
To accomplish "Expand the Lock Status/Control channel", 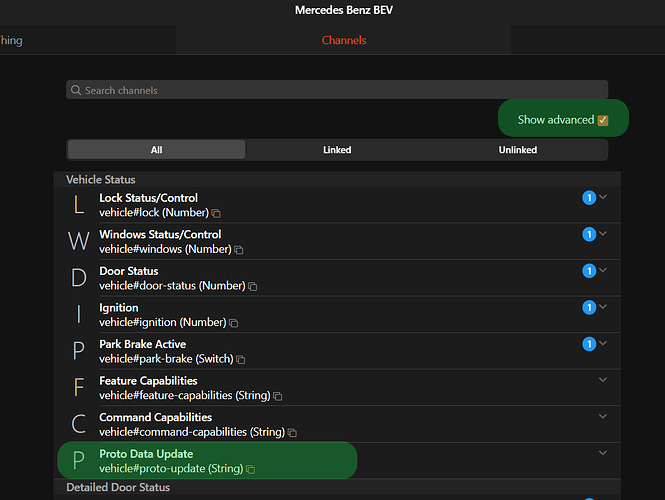I will point(603,197).
